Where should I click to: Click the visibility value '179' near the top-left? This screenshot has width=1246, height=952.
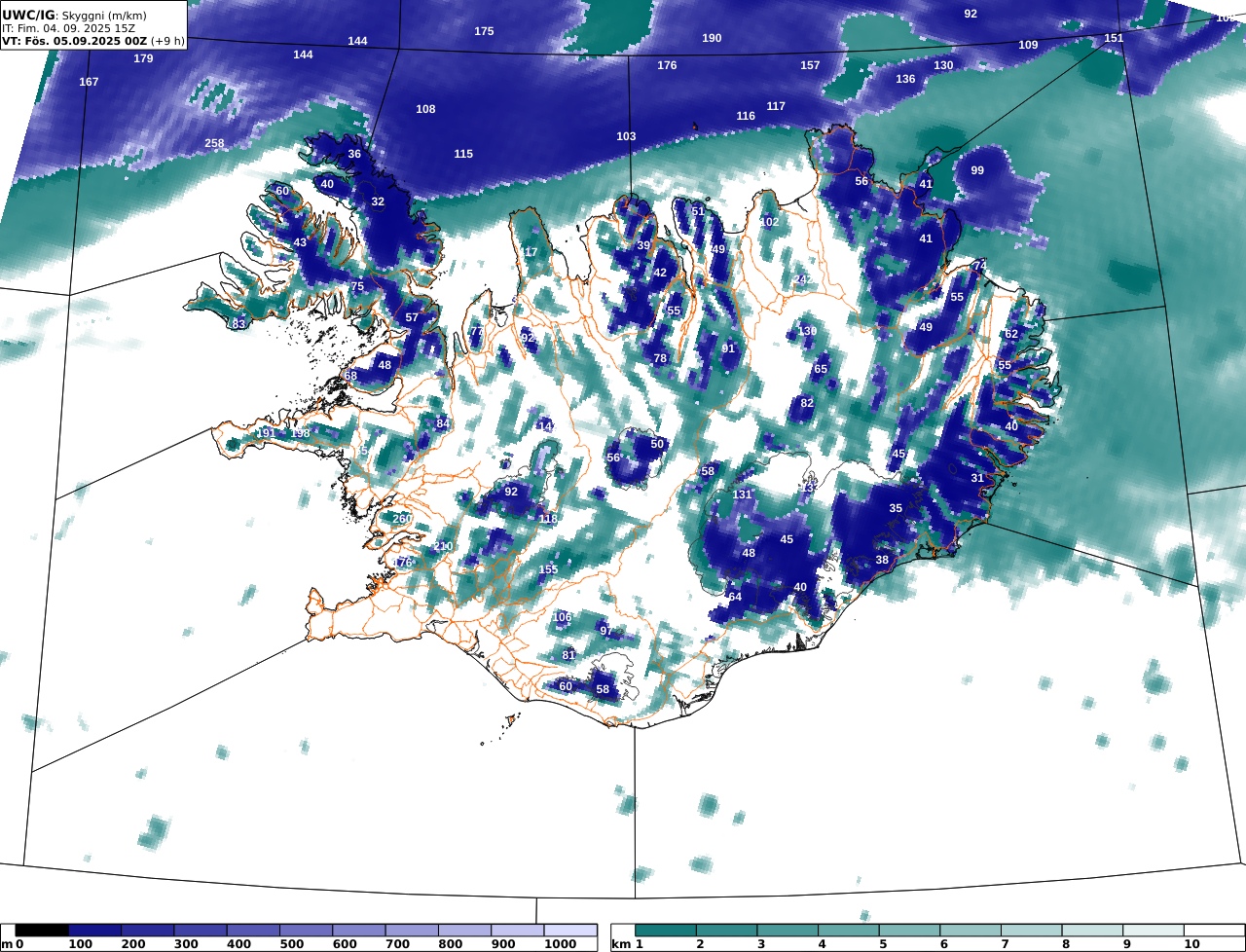point(143,58)
